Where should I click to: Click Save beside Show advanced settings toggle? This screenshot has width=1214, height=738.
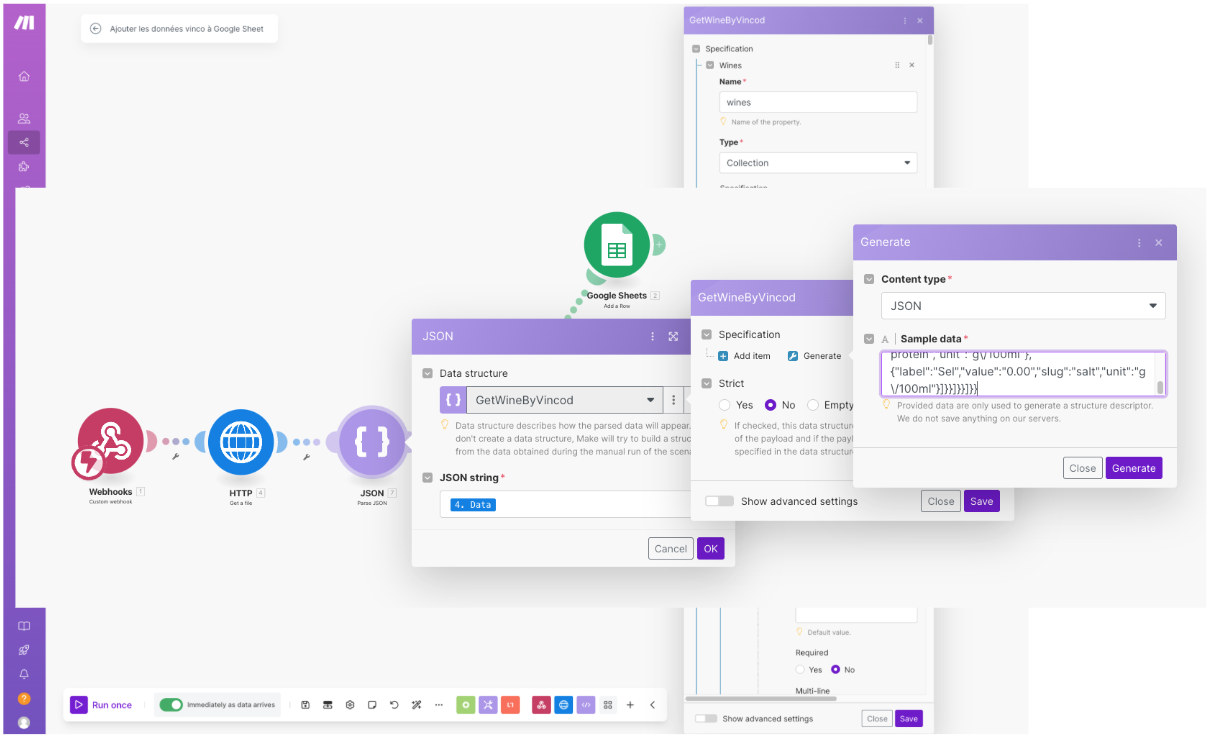pyautogui.click(x=982, y=501)
